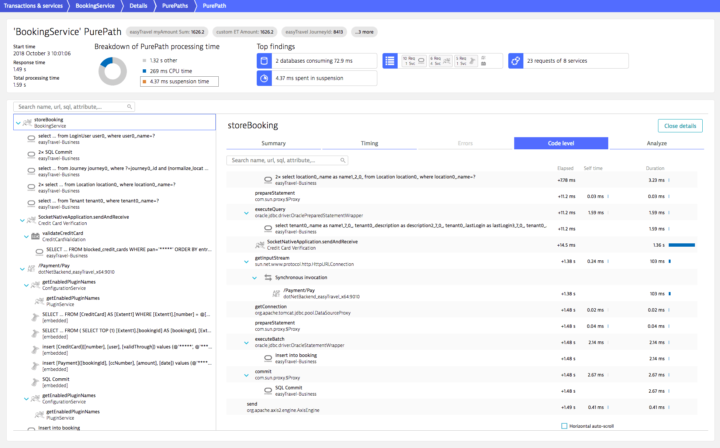This screenshot has height=448, width=720.
Task: Collapse commit row in code level
Action: (x=247, y=375)
